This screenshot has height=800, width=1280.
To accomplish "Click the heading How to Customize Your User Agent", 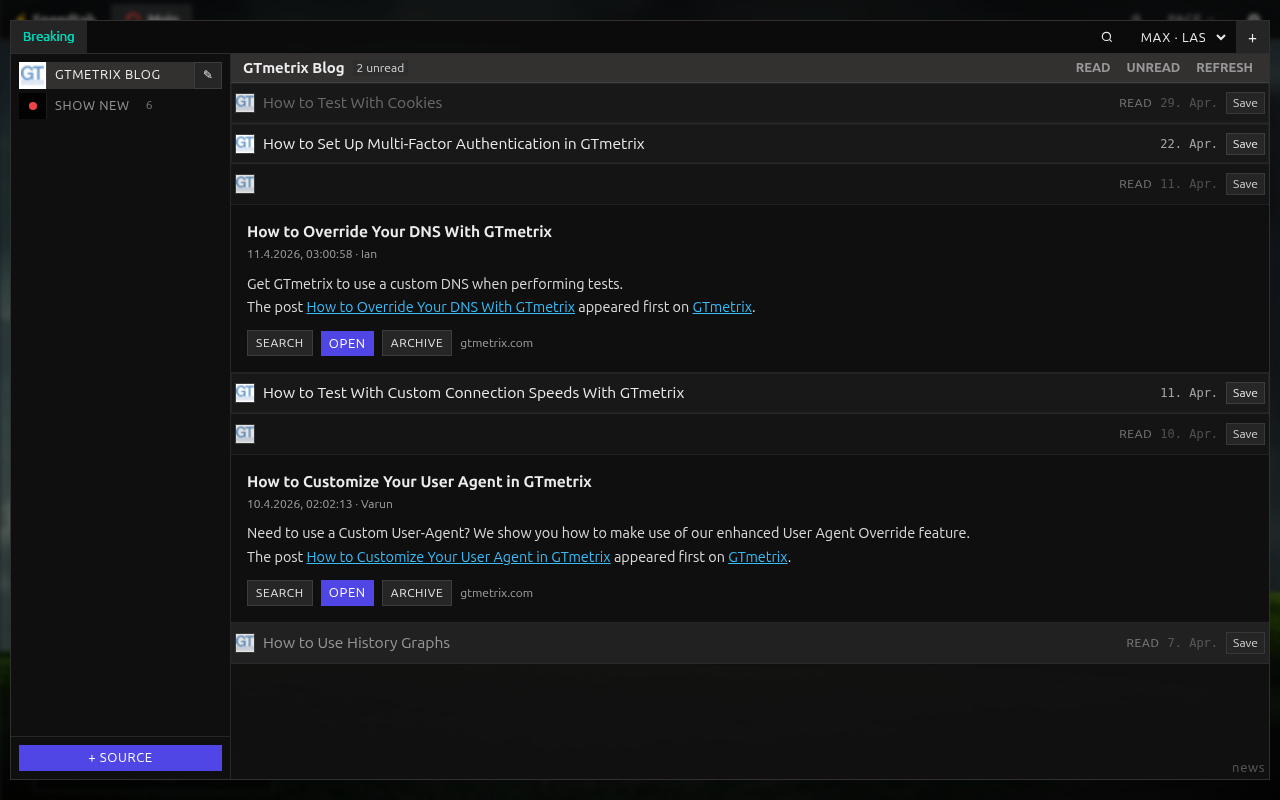I will [x=419, y=481].
